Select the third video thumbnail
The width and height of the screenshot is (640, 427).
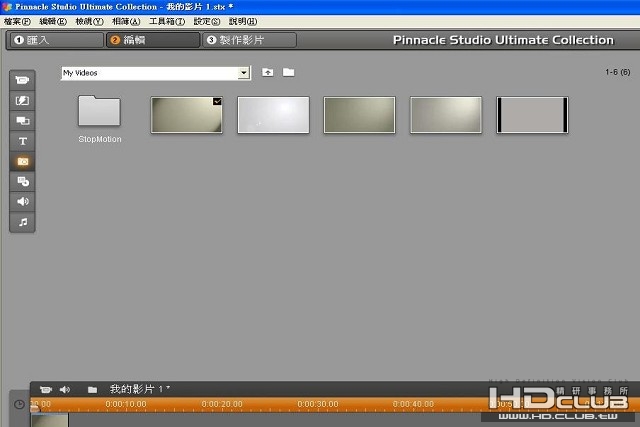(359, 115)
